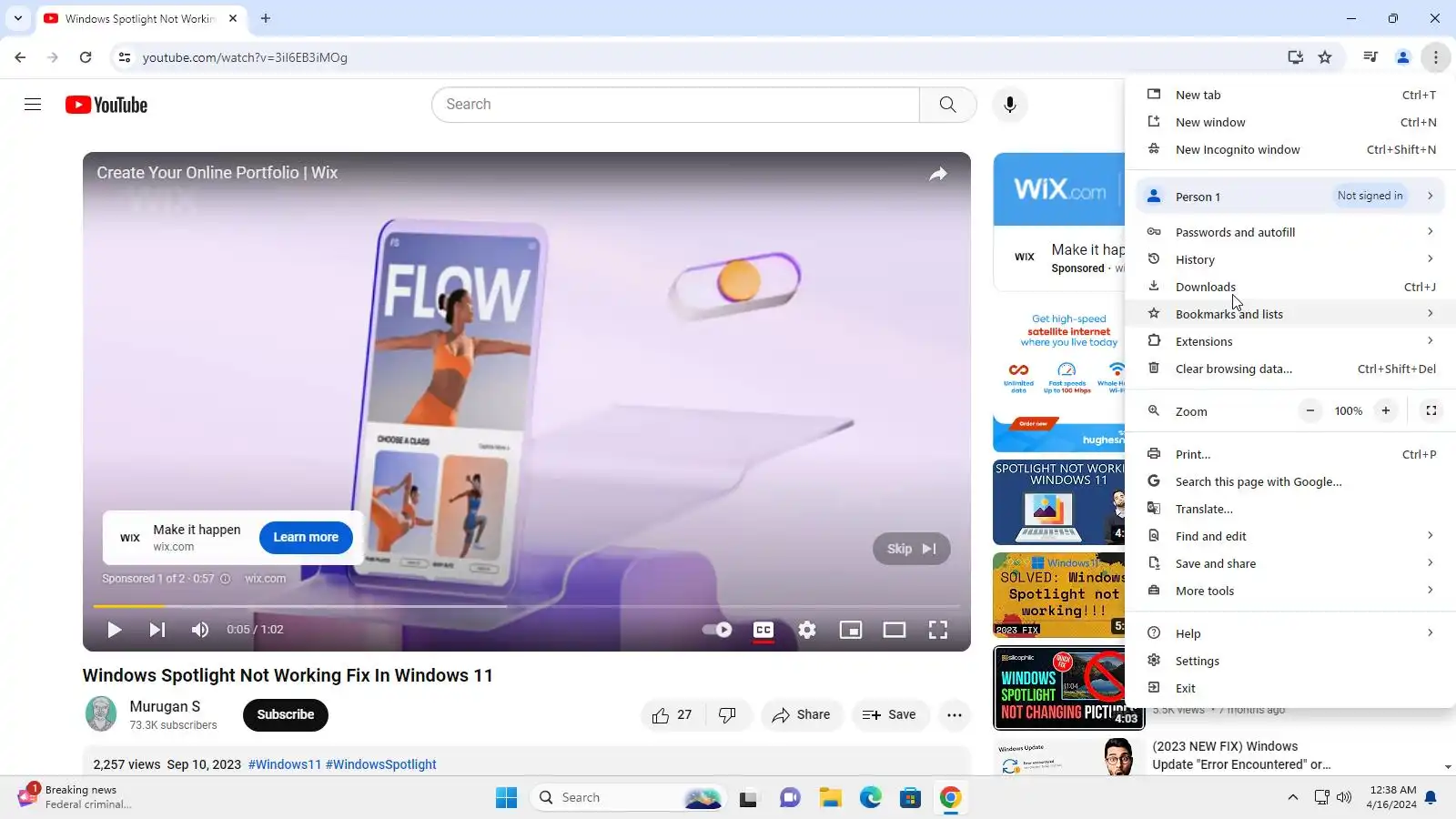Open Murugan S channel avatar
The height and width of the screenshot is (819, 1456).
(101, 714)
